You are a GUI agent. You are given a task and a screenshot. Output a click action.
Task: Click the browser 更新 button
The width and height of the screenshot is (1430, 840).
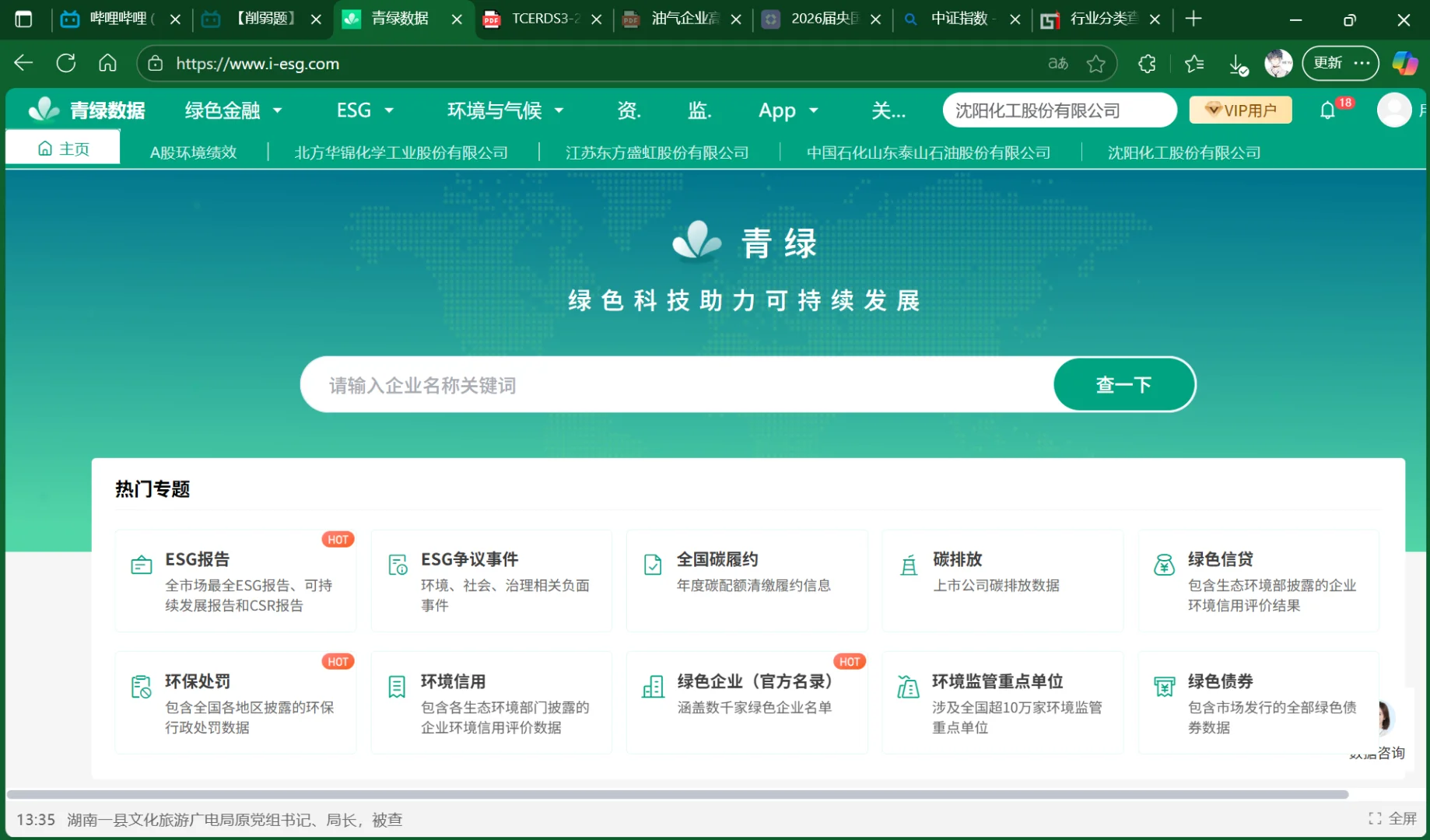coord(1340,63)
